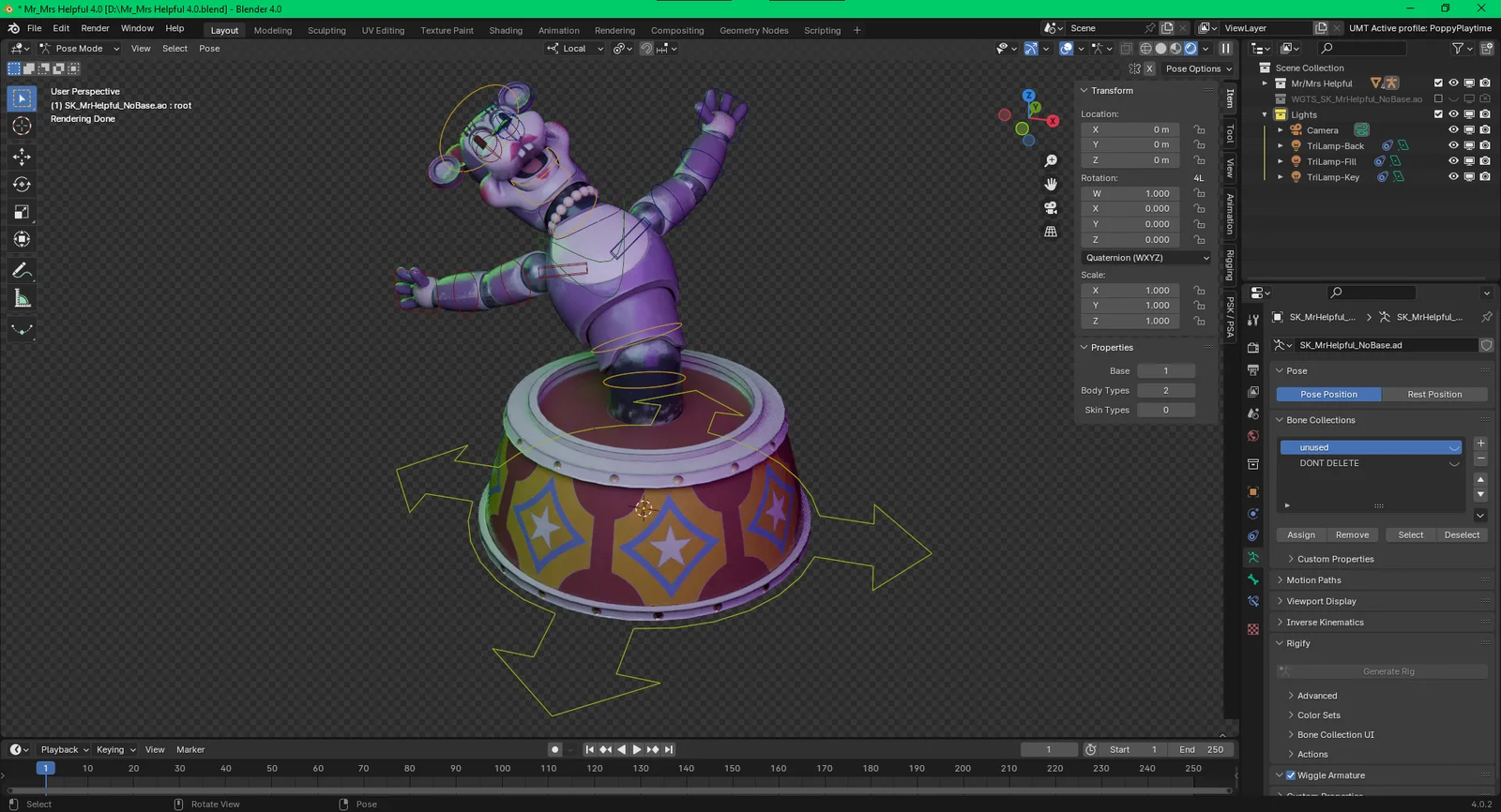Open the Quaternion (WXYZ) rotation mode dropdown
The width and height of the screenshot is (1501, 812).
tap(1146, 258)
